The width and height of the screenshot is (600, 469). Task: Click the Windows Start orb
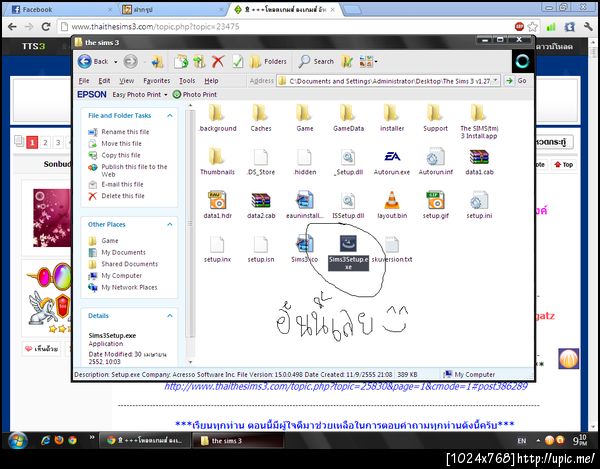click(x=17, y=441)
